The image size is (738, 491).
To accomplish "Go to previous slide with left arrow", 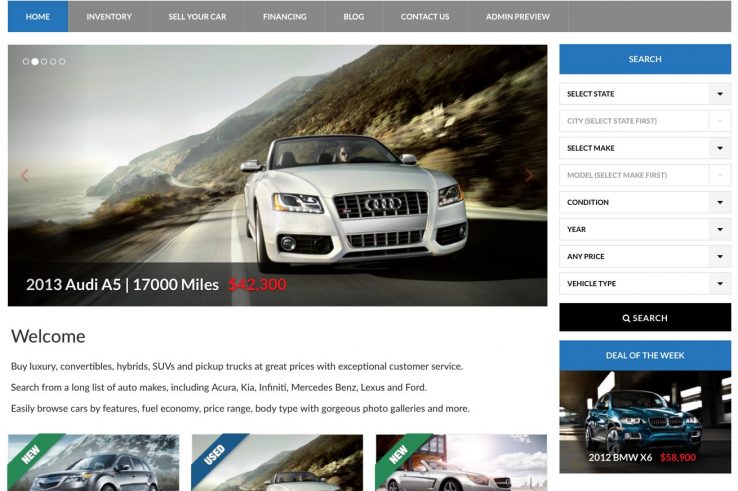I will (x=24, y=175).
